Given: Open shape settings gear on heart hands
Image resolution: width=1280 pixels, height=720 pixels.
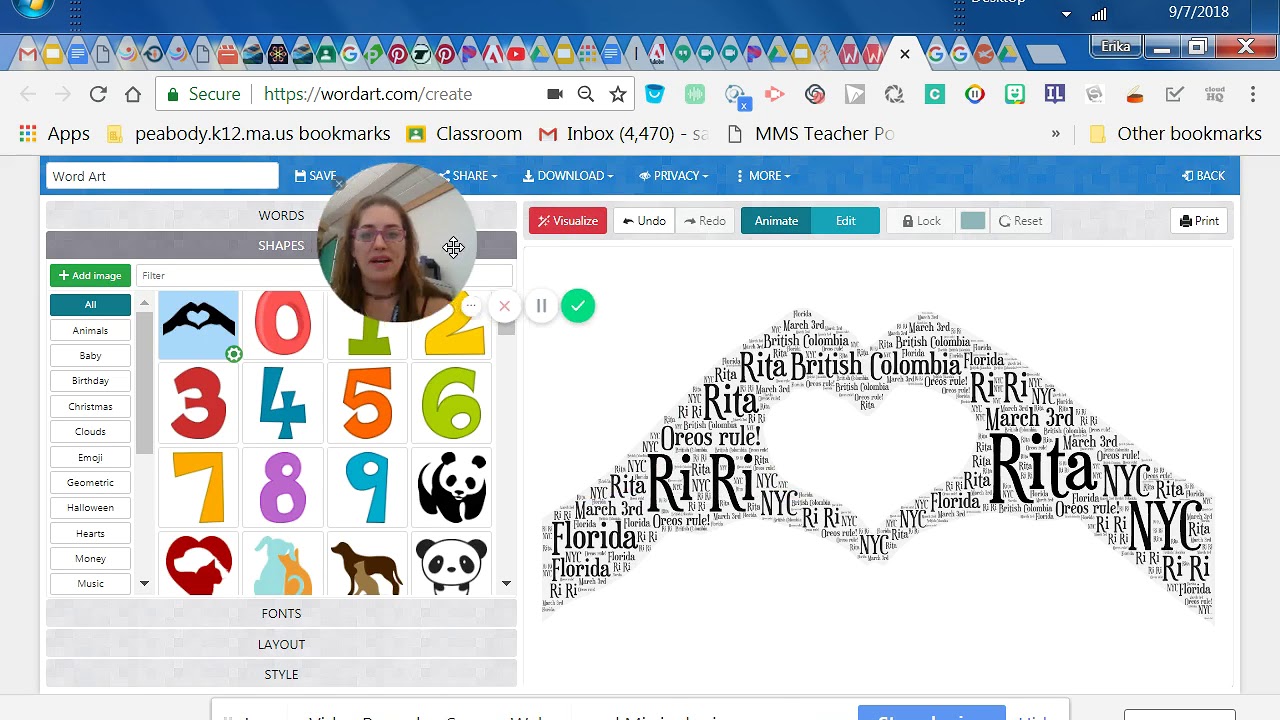Looking at the screenshot, I should pos(233,354).
